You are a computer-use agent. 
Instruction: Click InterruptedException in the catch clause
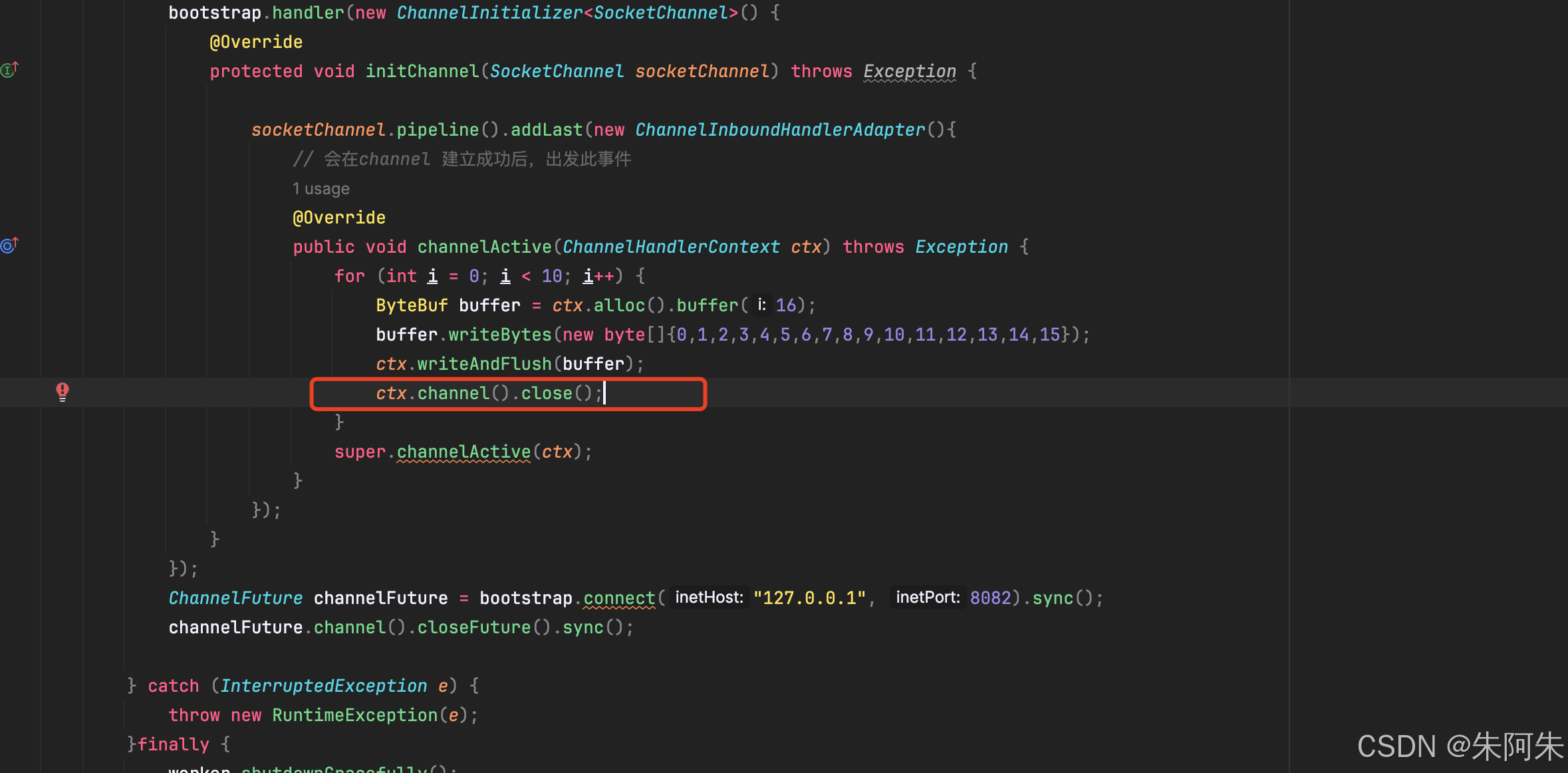(324, 686)
